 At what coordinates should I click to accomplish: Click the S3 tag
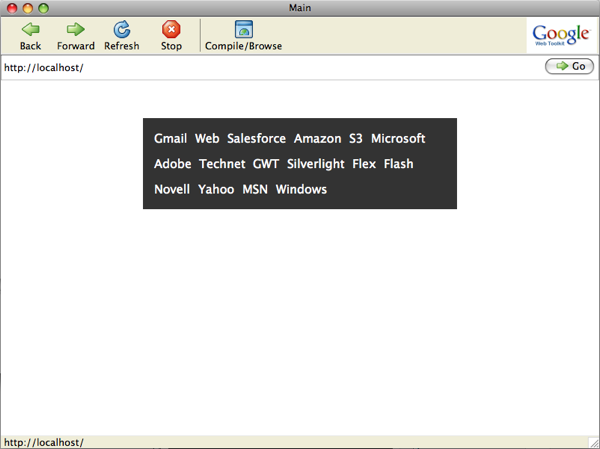tap(355, 139)
